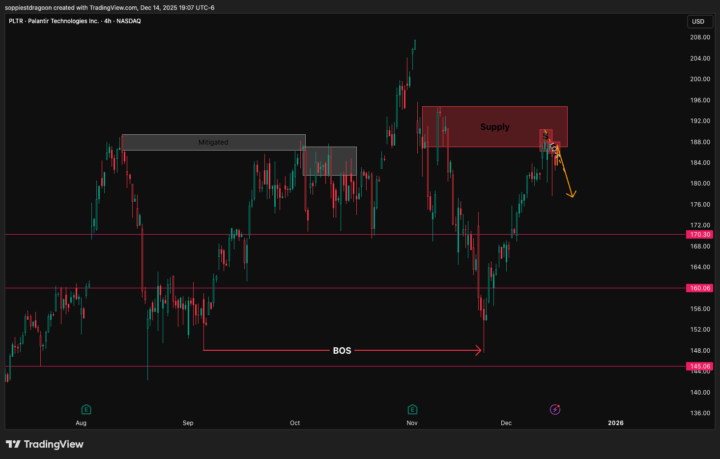This screenshot has width=720, height=459.
Task: Click the 196.00 price axis label
Action: [x=700, y=100]
